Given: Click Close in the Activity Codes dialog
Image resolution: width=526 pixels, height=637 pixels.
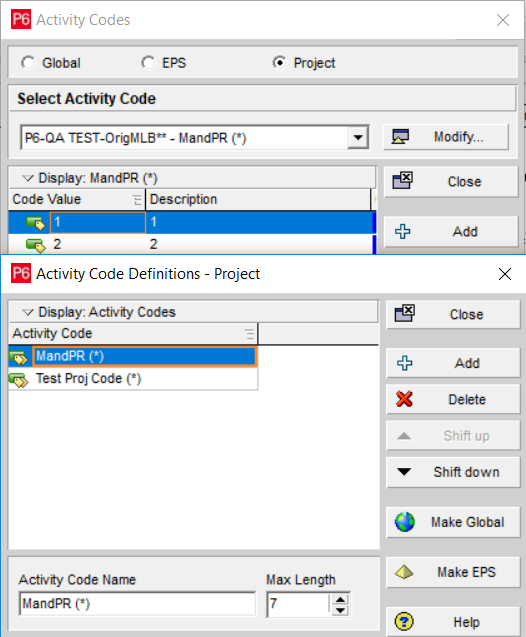Looking at the screenshot, I should coord(451,182).
